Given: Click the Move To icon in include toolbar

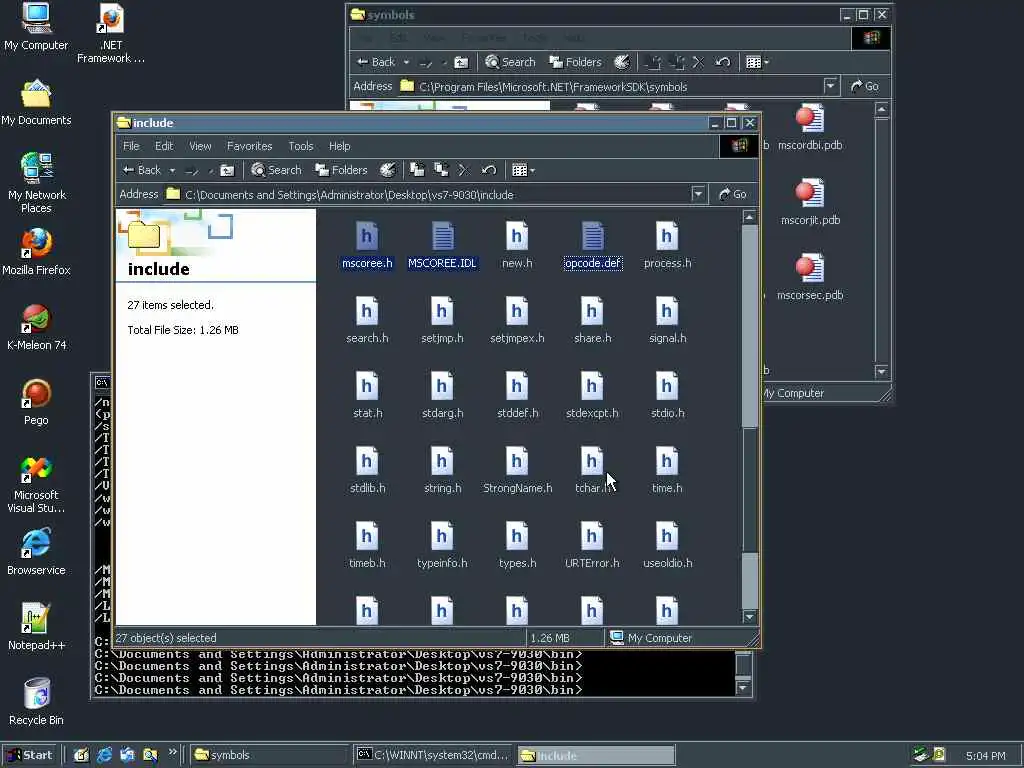Looking at the screenshot, I should [x=417, y=170].
